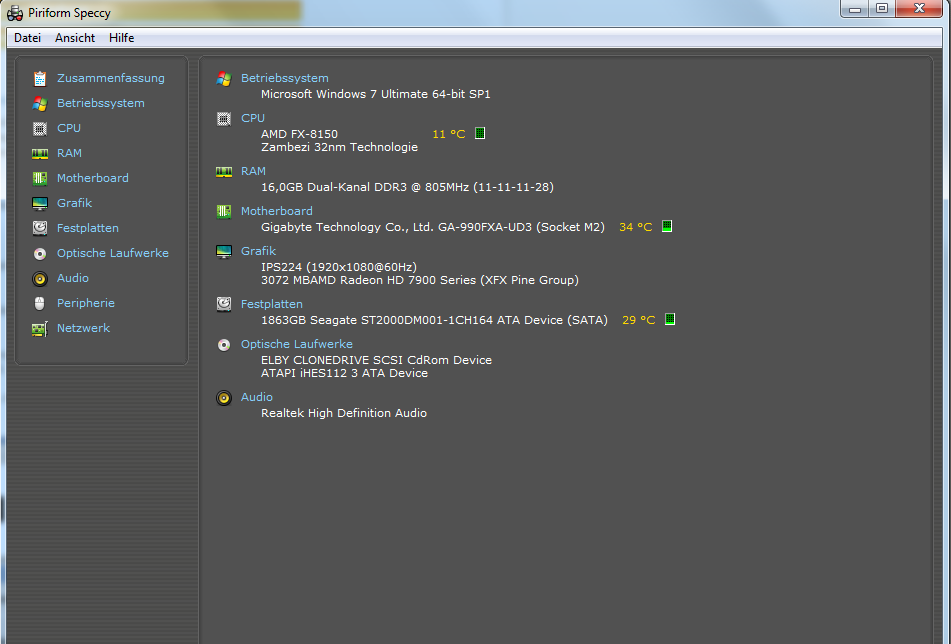Click the CPU heading in summary panel
Viewport: 951px width, 644px height.
(252, 118)
